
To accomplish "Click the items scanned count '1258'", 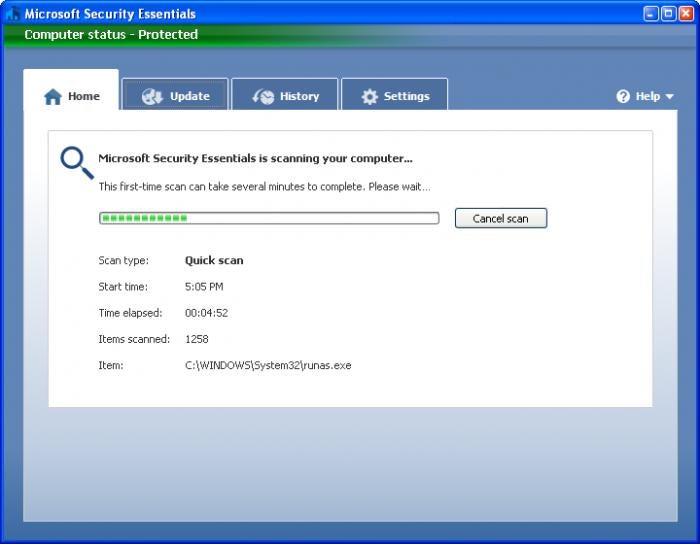I will [196, 339].
